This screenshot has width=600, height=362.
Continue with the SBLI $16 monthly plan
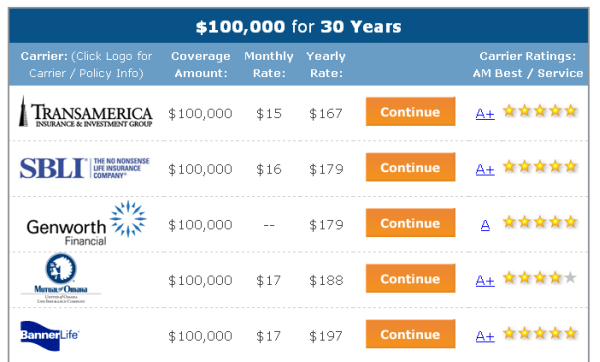pyautogui.click(x=410, y=167)
